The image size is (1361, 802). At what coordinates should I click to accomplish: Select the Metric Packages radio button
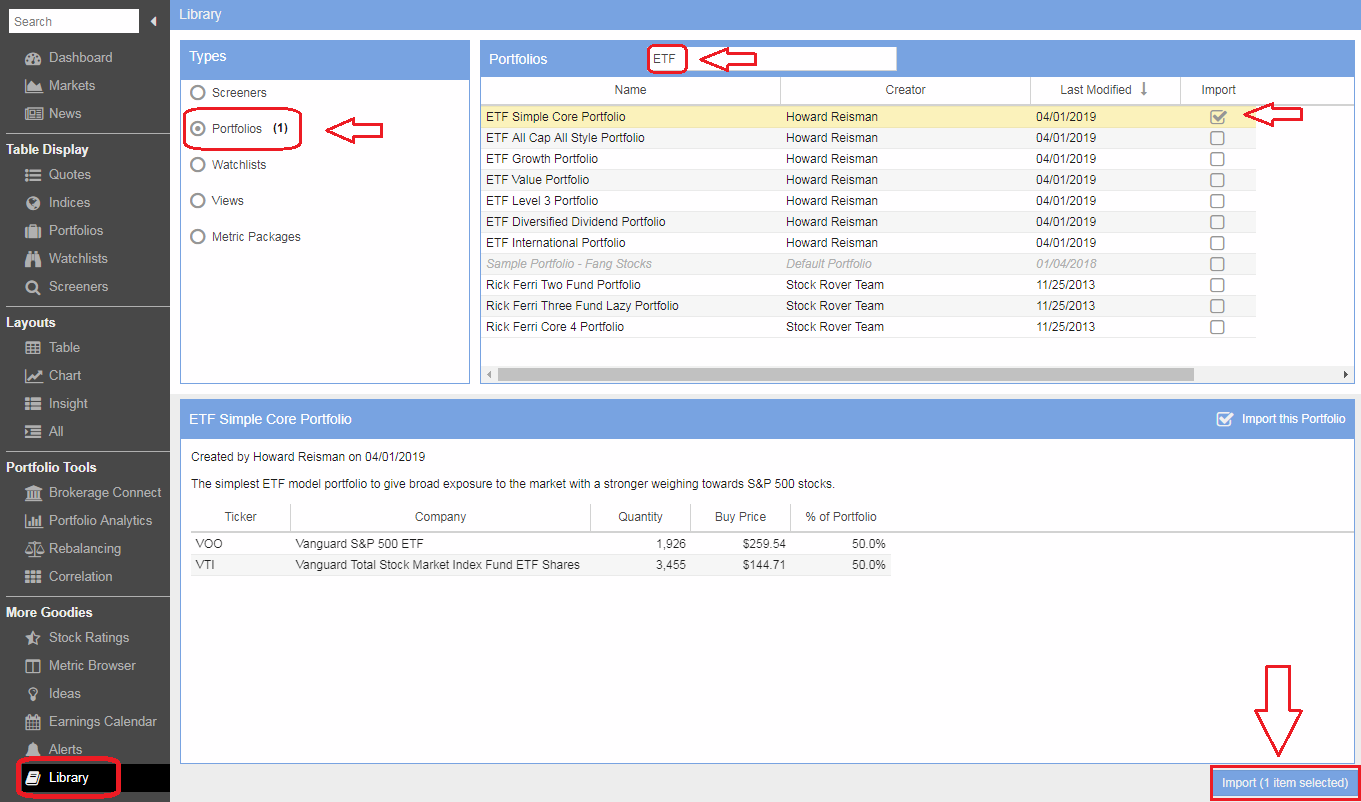click(198, 237)
